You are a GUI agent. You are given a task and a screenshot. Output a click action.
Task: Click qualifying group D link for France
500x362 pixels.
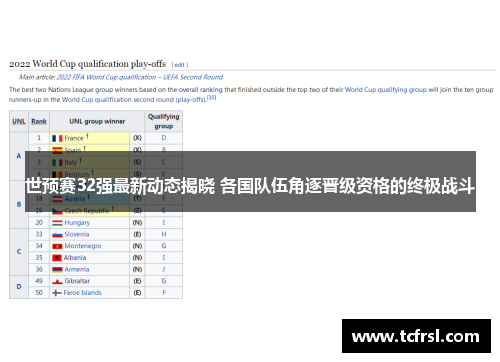[164, 138]
